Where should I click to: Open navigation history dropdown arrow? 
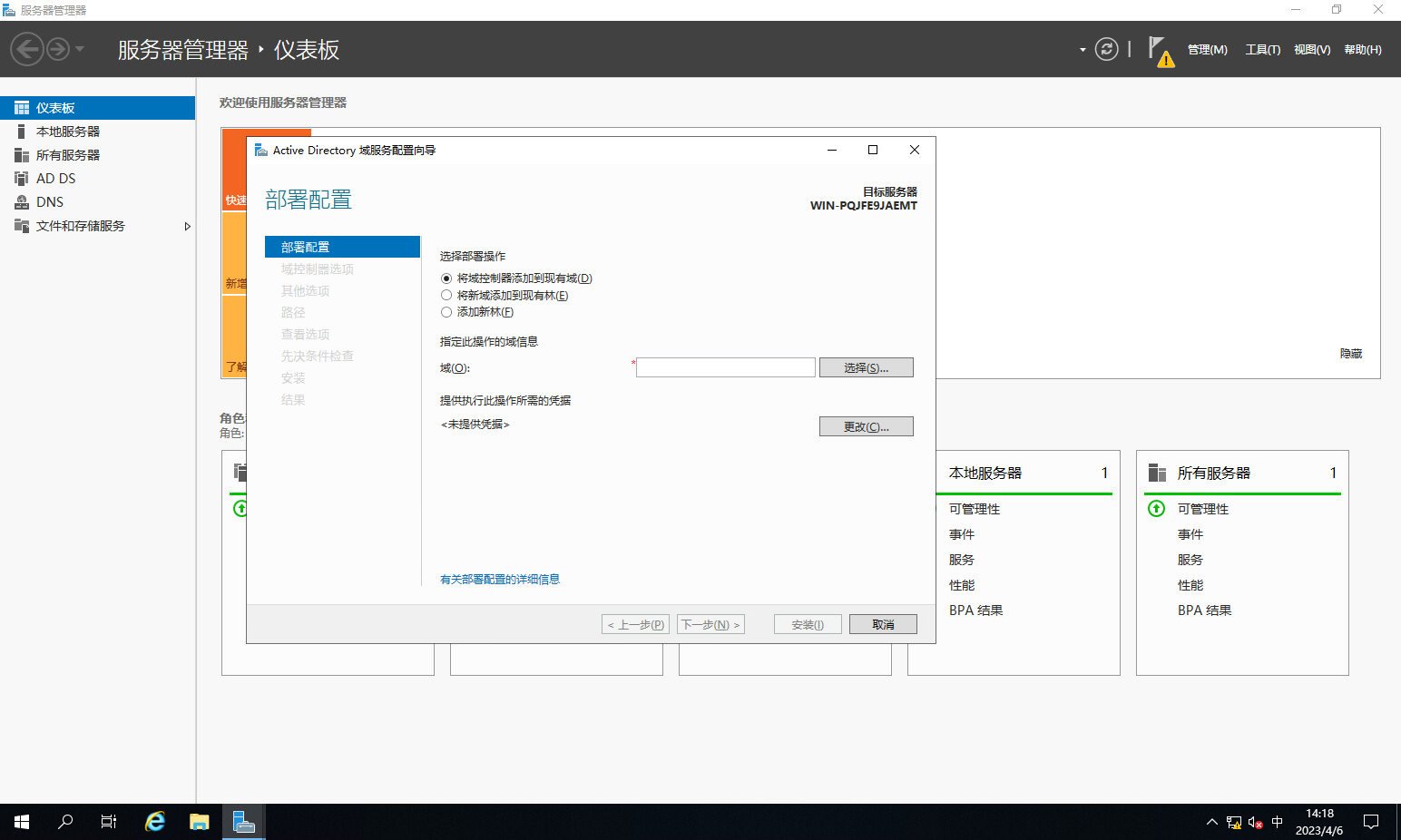pyautogui.click(x=80, y=49)
